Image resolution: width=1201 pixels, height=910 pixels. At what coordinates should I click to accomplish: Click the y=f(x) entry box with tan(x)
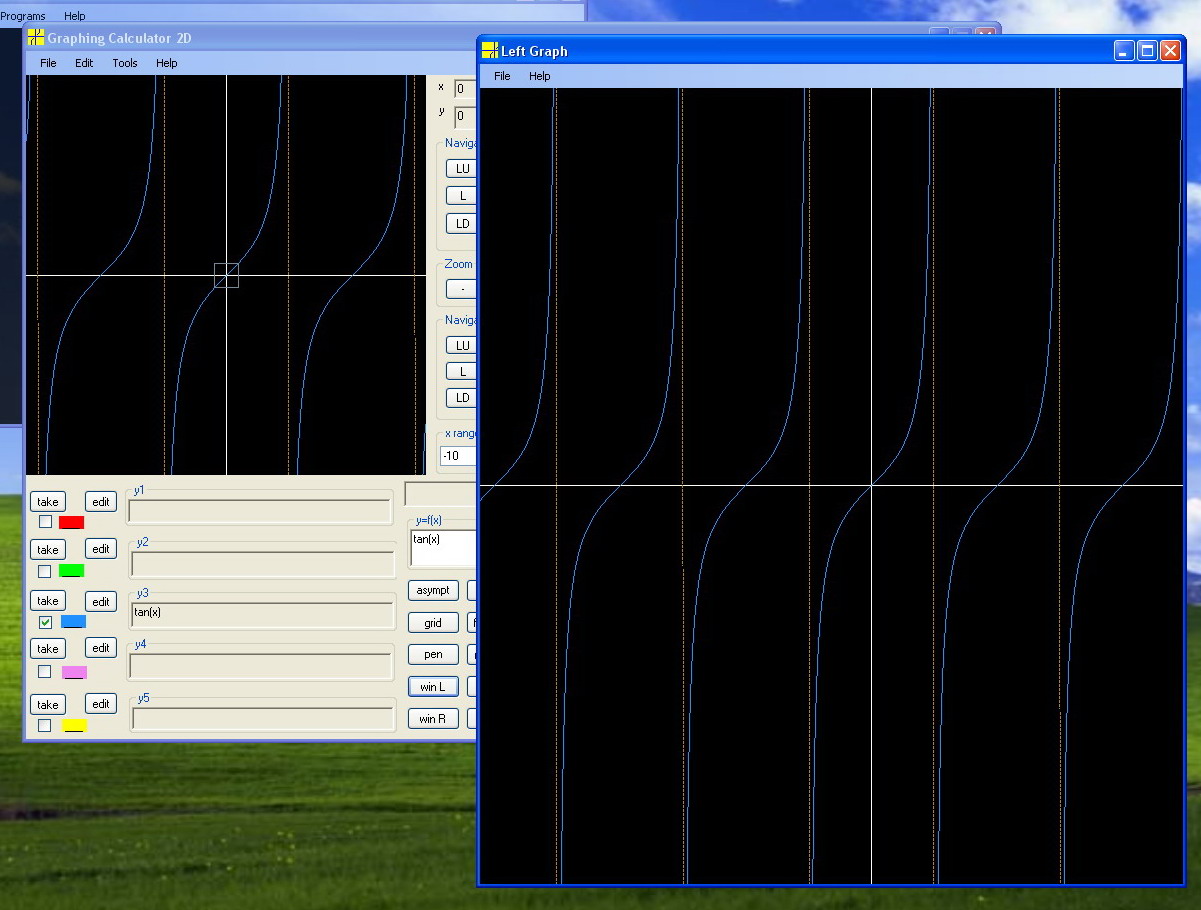[444, 548]
